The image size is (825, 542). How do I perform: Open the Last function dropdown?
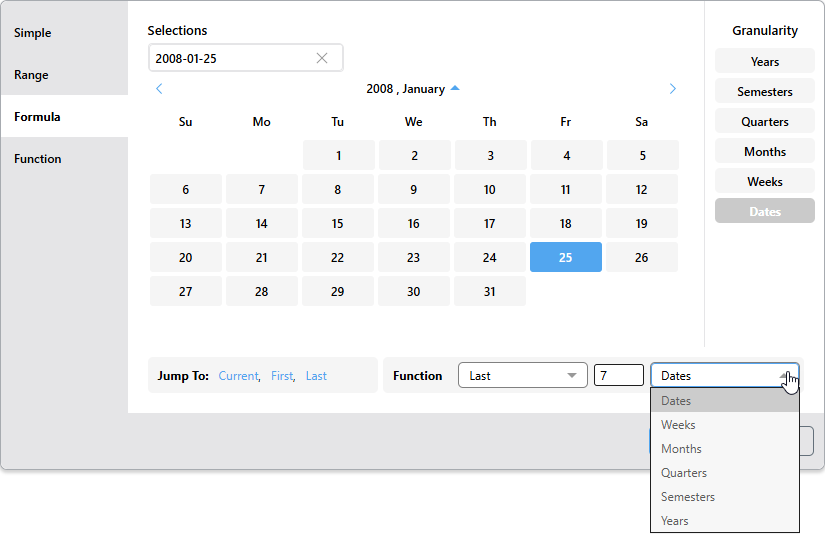[522, 376]
